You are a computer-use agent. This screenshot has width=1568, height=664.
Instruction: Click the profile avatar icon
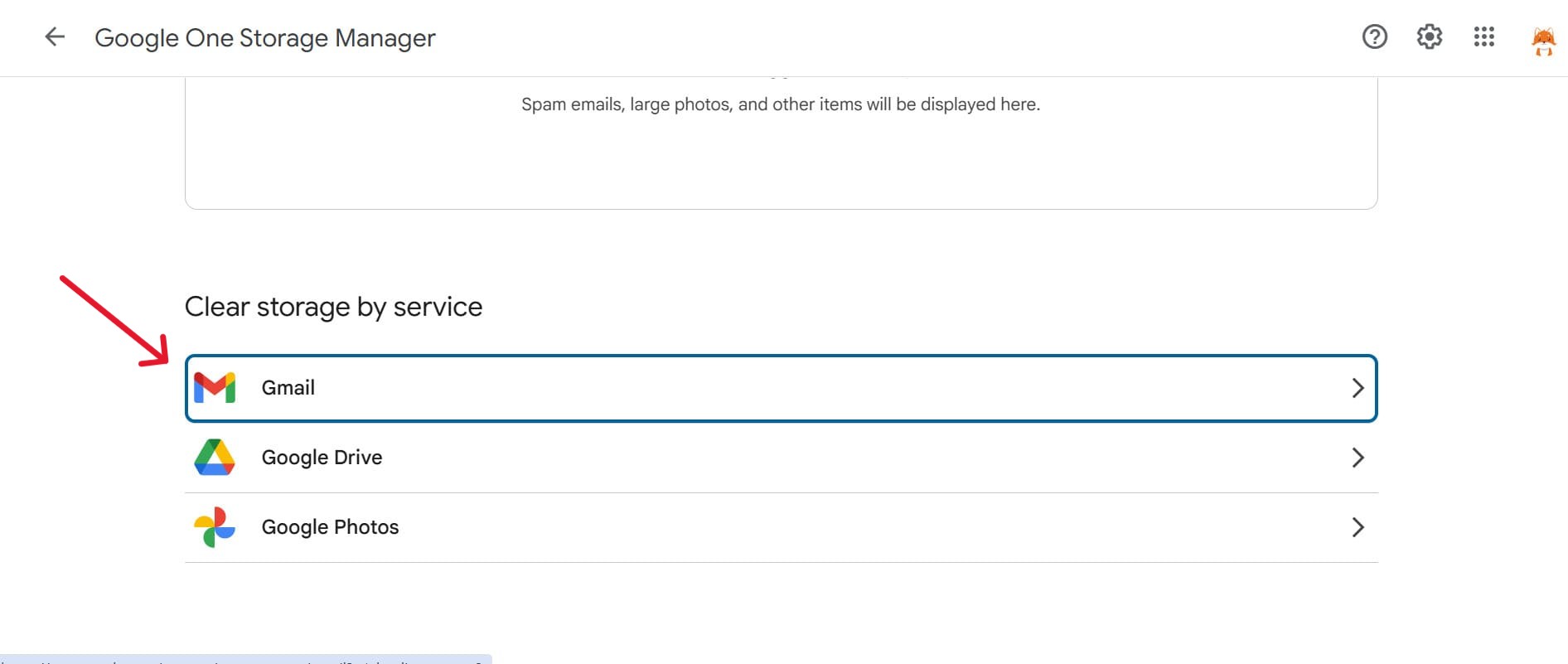[1544, 37]
